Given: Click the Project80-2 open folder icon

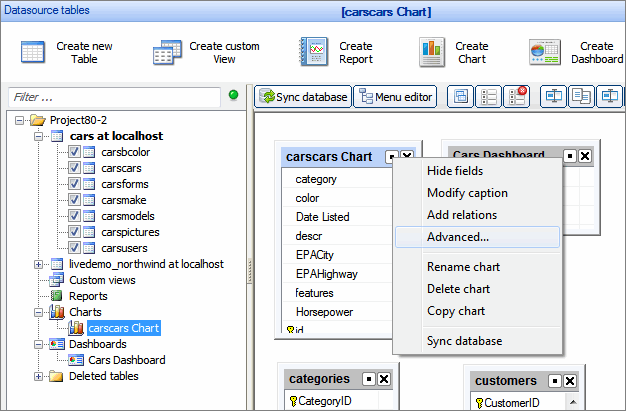Looking at the screenshot, I should point(38,120).
